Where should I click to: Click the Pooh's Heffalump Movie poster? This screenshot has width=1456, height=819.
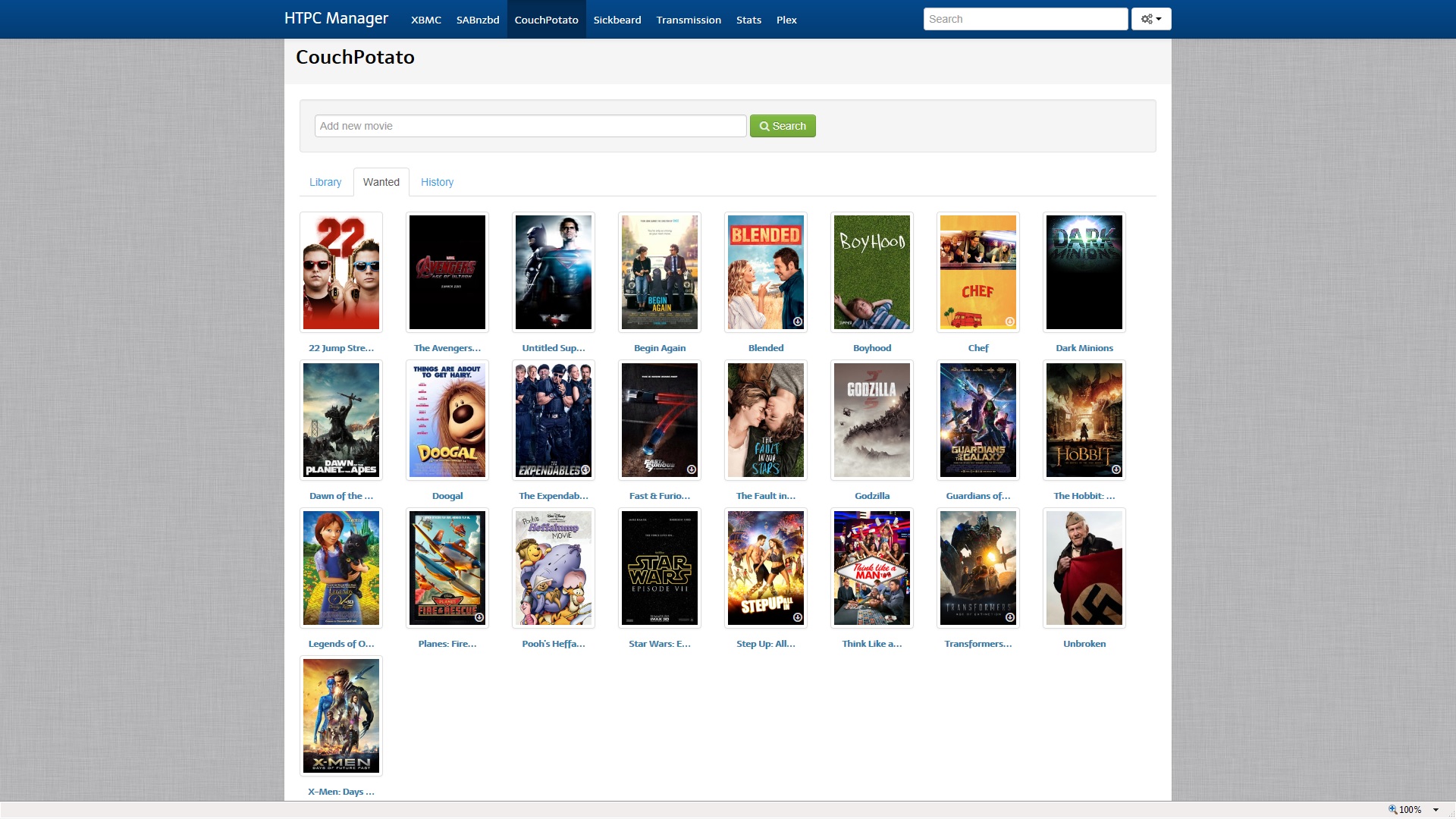554,568
